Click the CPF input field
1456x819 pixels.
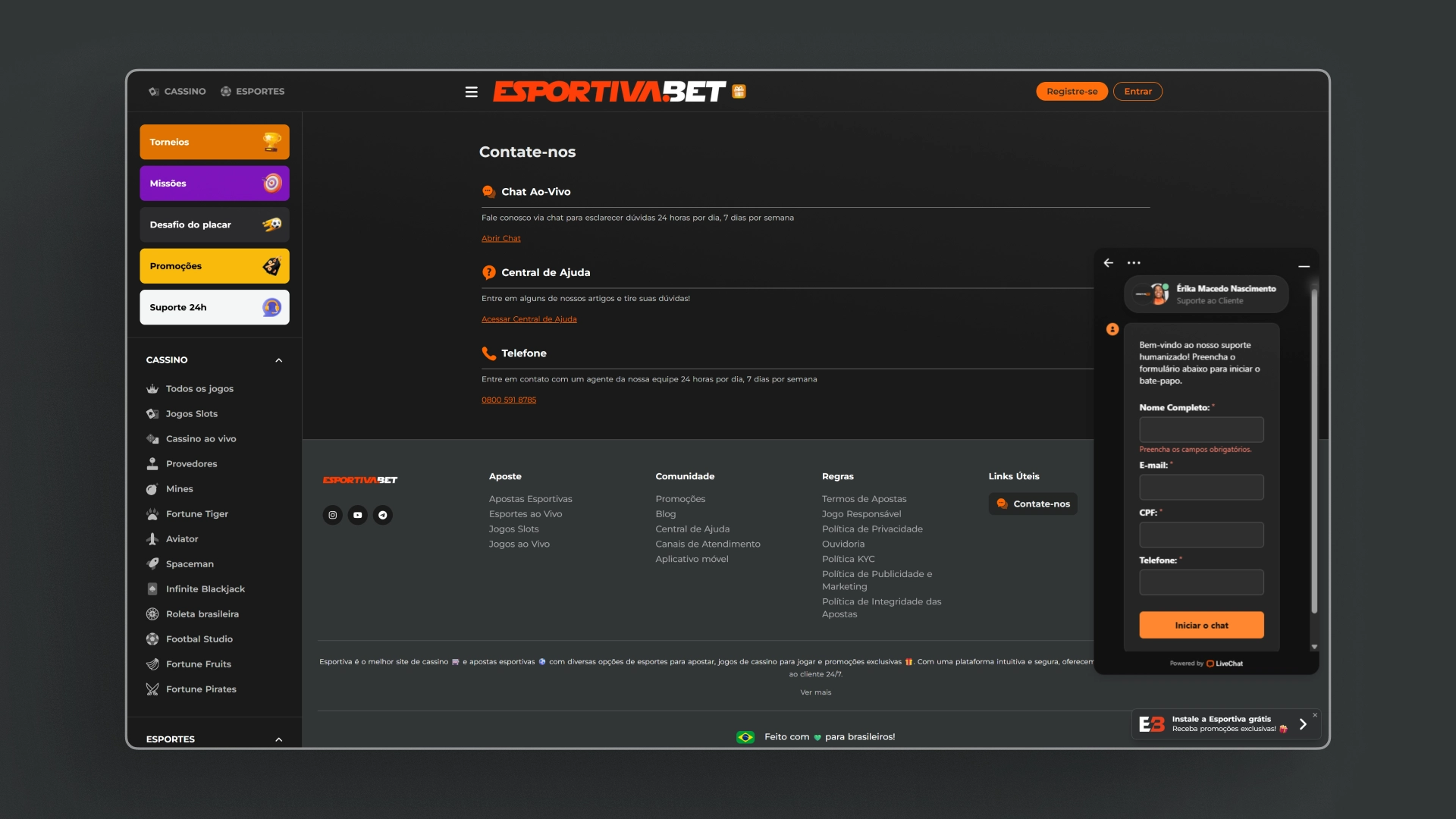point(1201,535)
